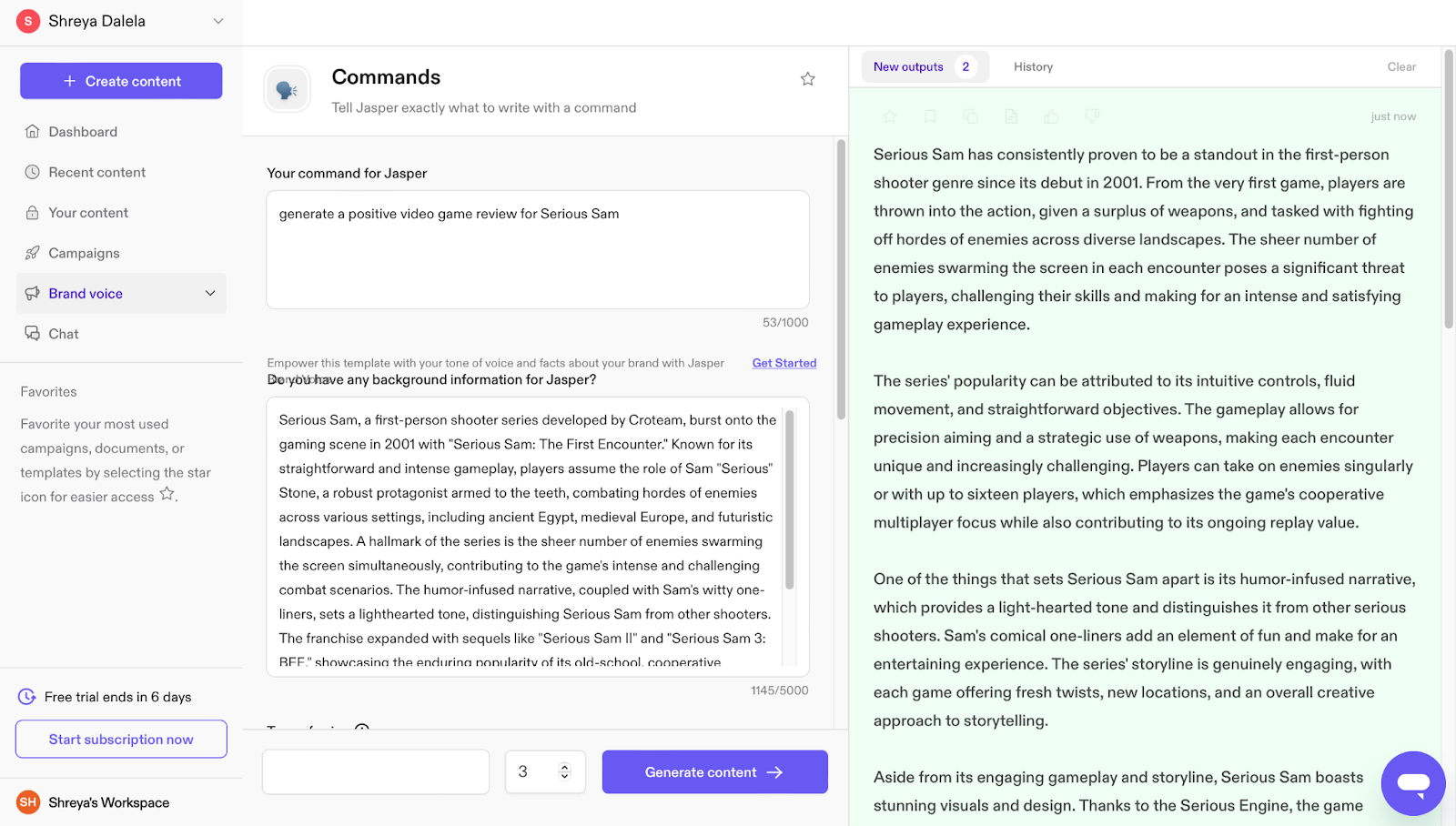This screenshot has height=826, width=1456.
Task: Click the star icon in Favorites hint
Action: 167,494
